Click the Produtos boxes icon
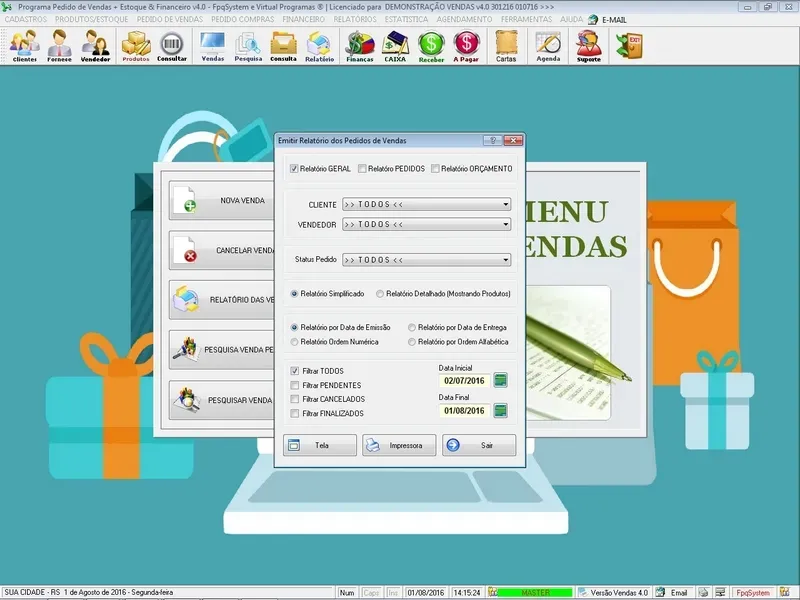Viewport: 800px width, 600px height. 136,46
